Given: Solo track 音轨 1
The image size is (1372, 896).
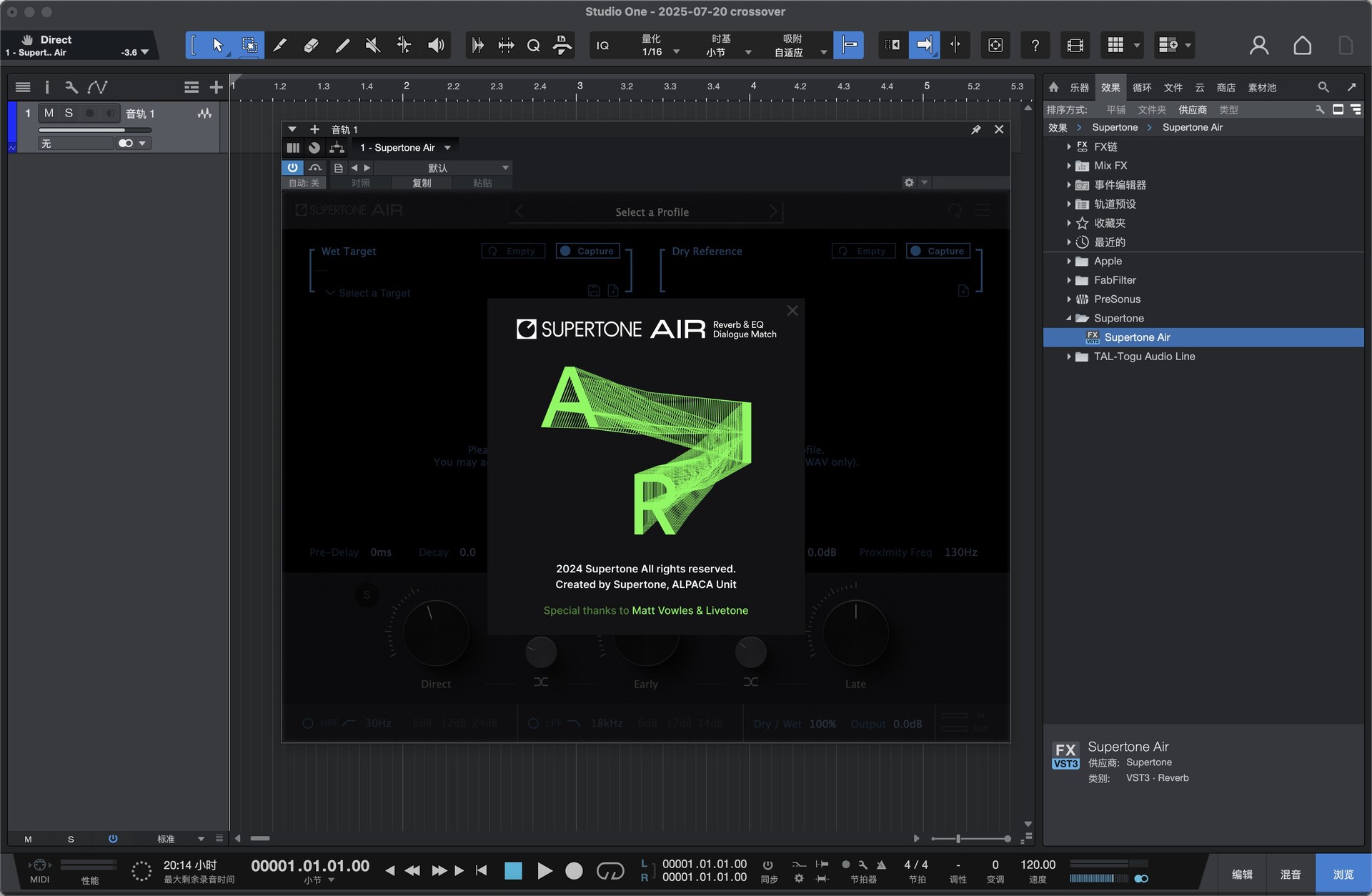Looking at the screenshot, I should (x=69, y=113).
